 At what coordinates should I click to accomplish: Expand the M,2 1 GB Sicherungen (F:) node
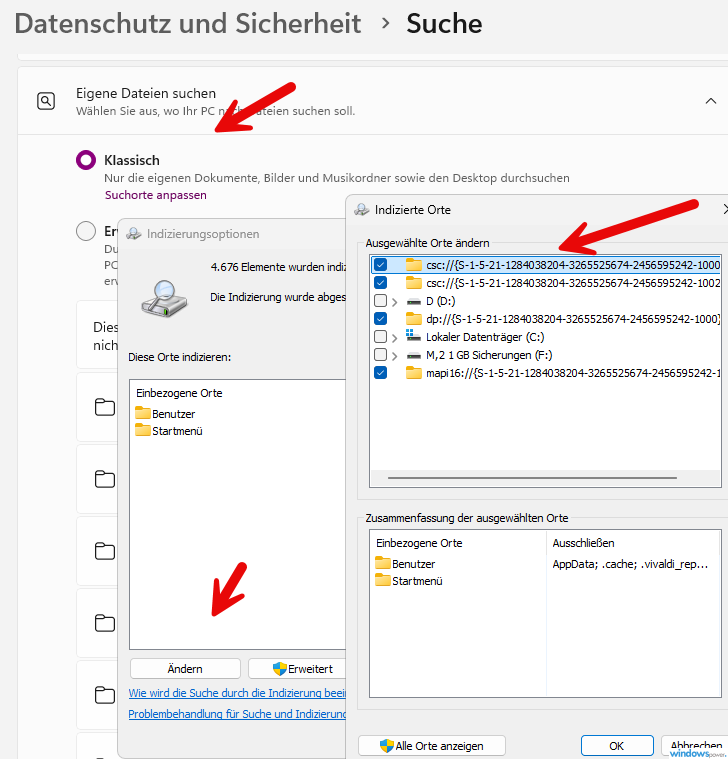tap(394, 356)
